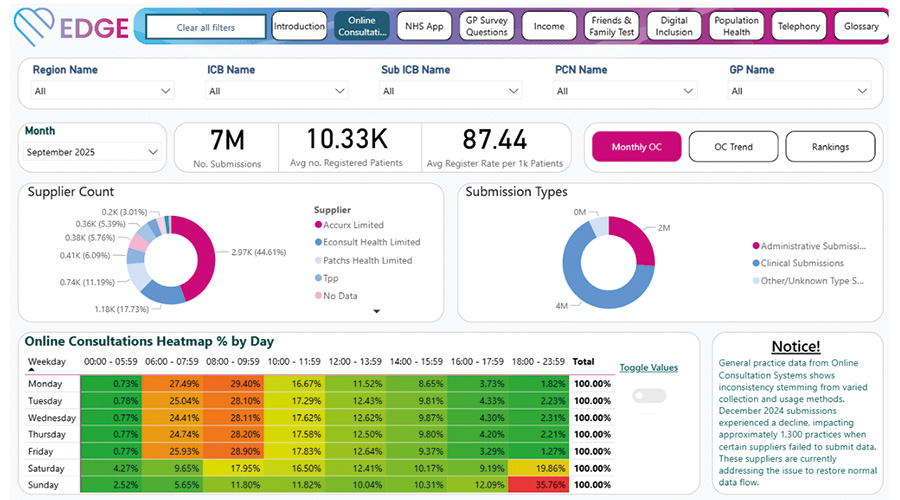Switch to the Telephony tab
The image size is (900, 500).
coord(798,26)
